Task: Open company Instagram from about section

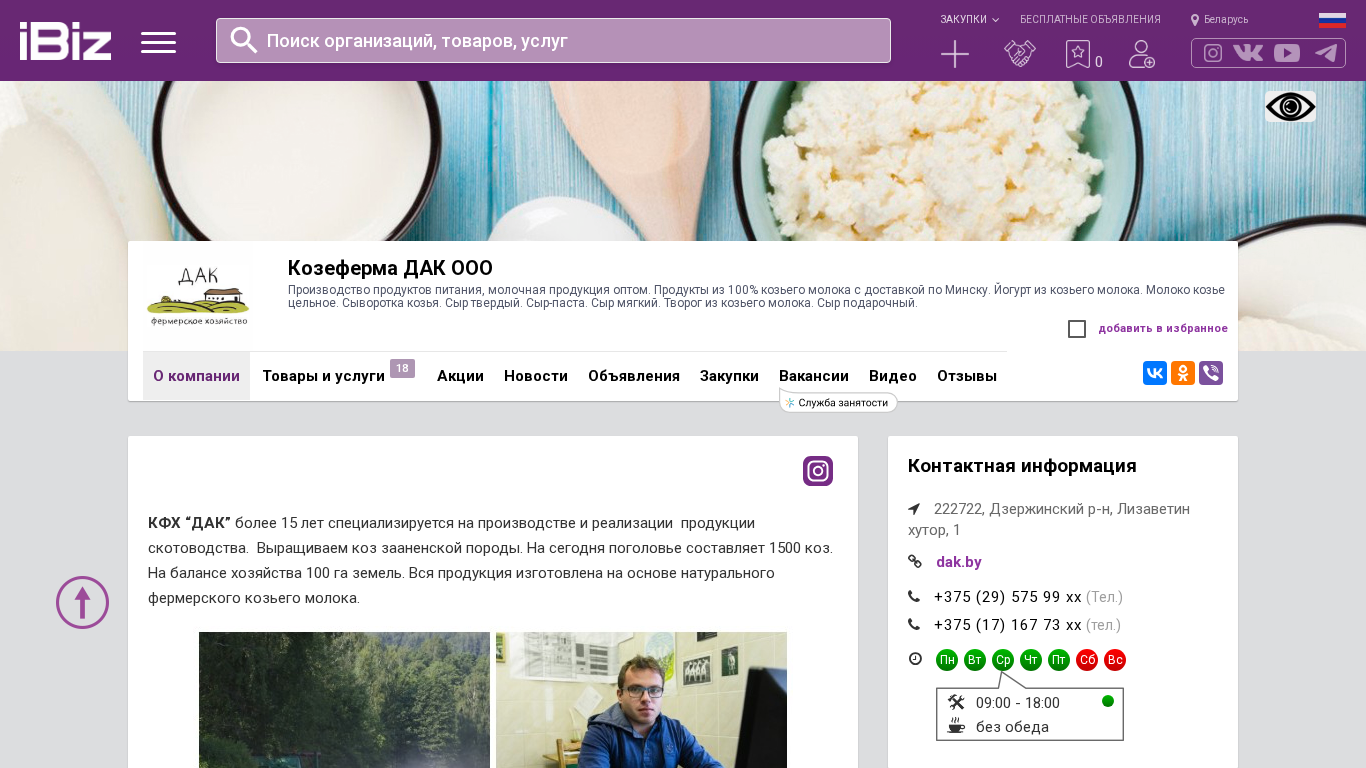Action: (x=818, y=471)
